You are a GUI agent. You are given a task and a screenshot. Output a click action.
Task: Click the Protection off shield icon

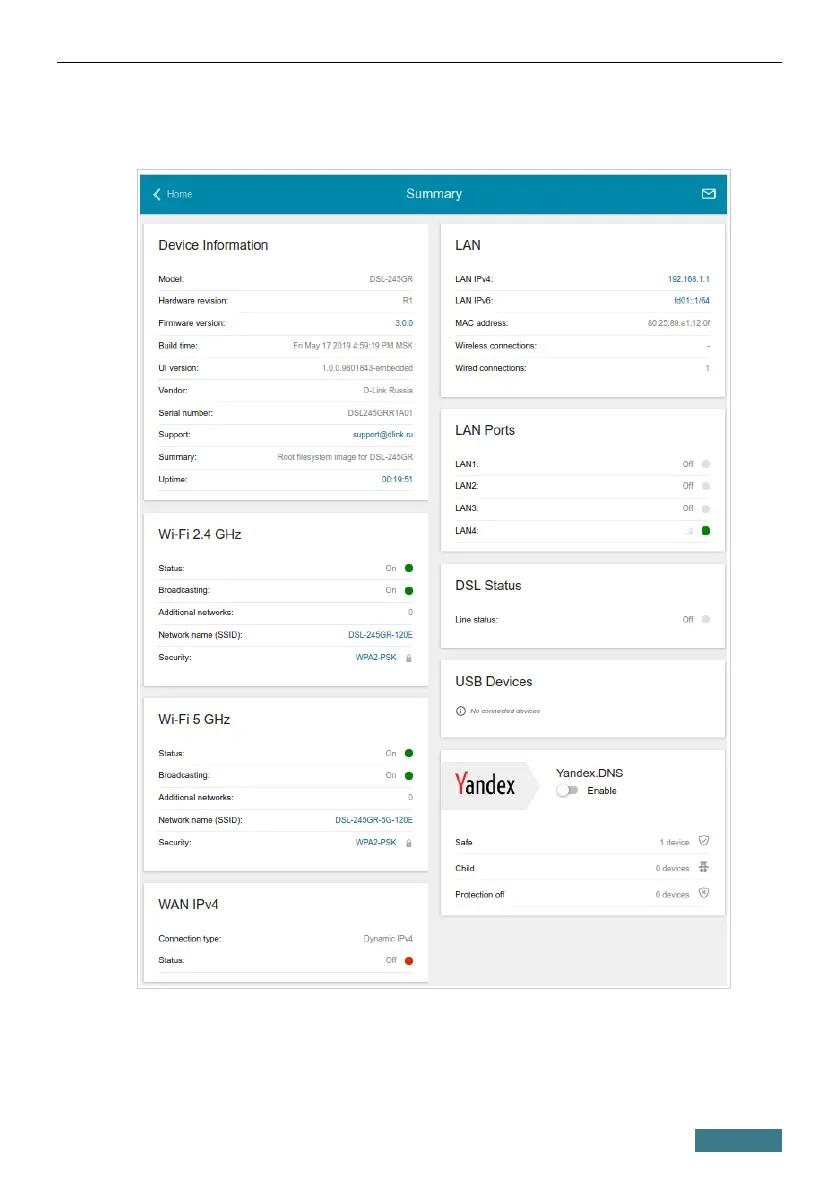704,894
